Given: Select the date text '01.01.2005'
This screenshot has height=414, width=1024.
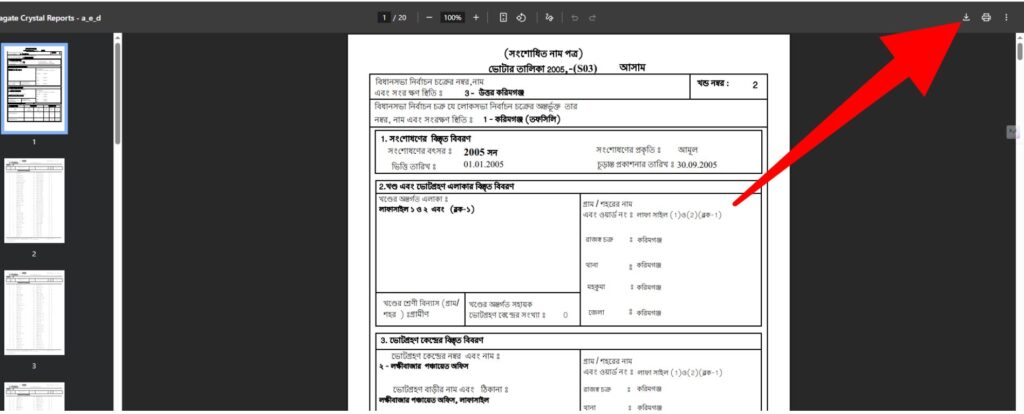Looking at the screenshot, I should pyautogui.click(x=483, y=164).
